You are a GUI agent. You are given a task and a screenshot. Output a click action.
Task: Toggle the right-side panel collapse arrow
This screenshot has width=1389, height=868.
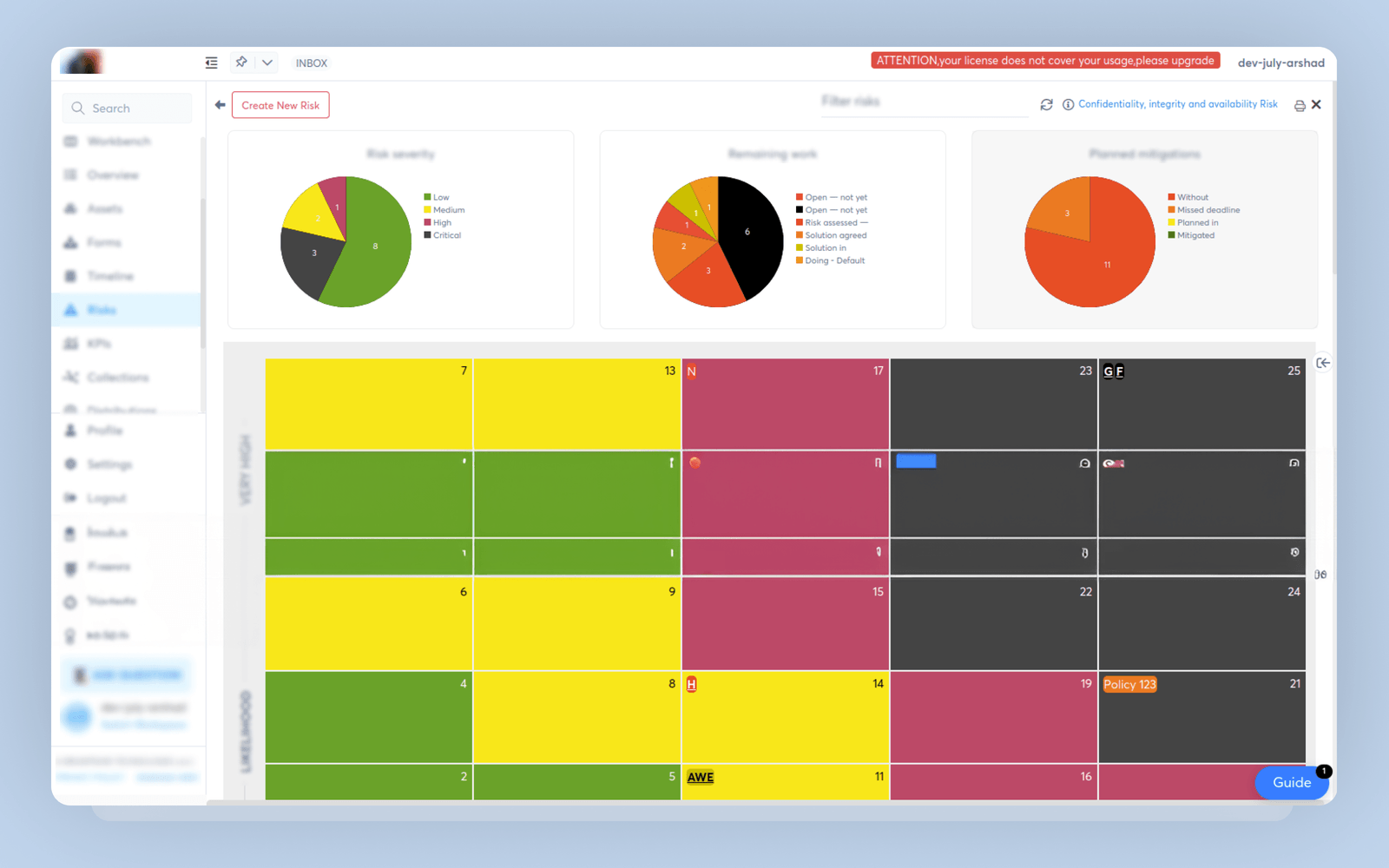click(1322, 362)
